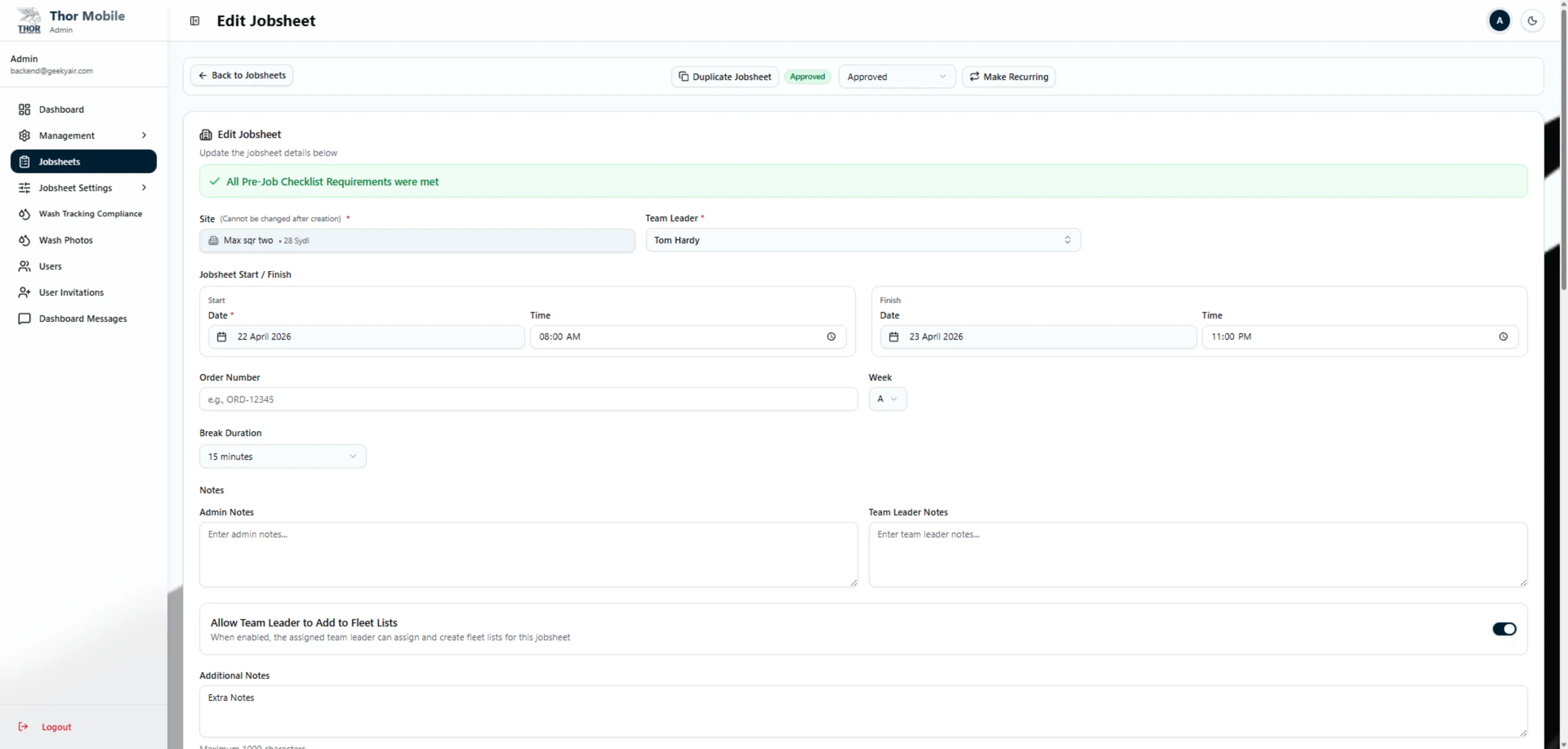Click the page vertical scrollbar
This screenshot has width=1568, height=749.
(x=1563, y=149)
